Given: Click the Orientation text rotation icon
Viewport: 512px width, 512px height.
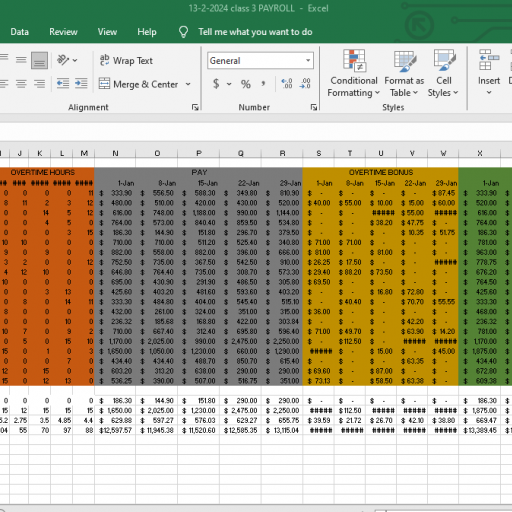Looking at the screenshot, I should coord(62,60).
